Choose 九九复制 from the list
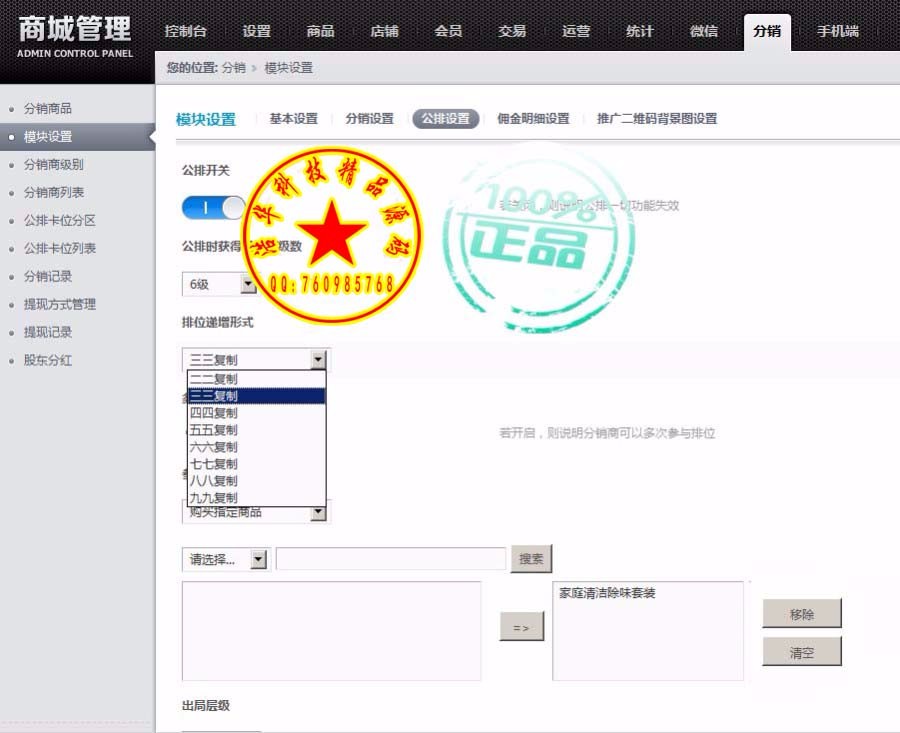This screenshot has width=900, height=733. pos(256,498)
